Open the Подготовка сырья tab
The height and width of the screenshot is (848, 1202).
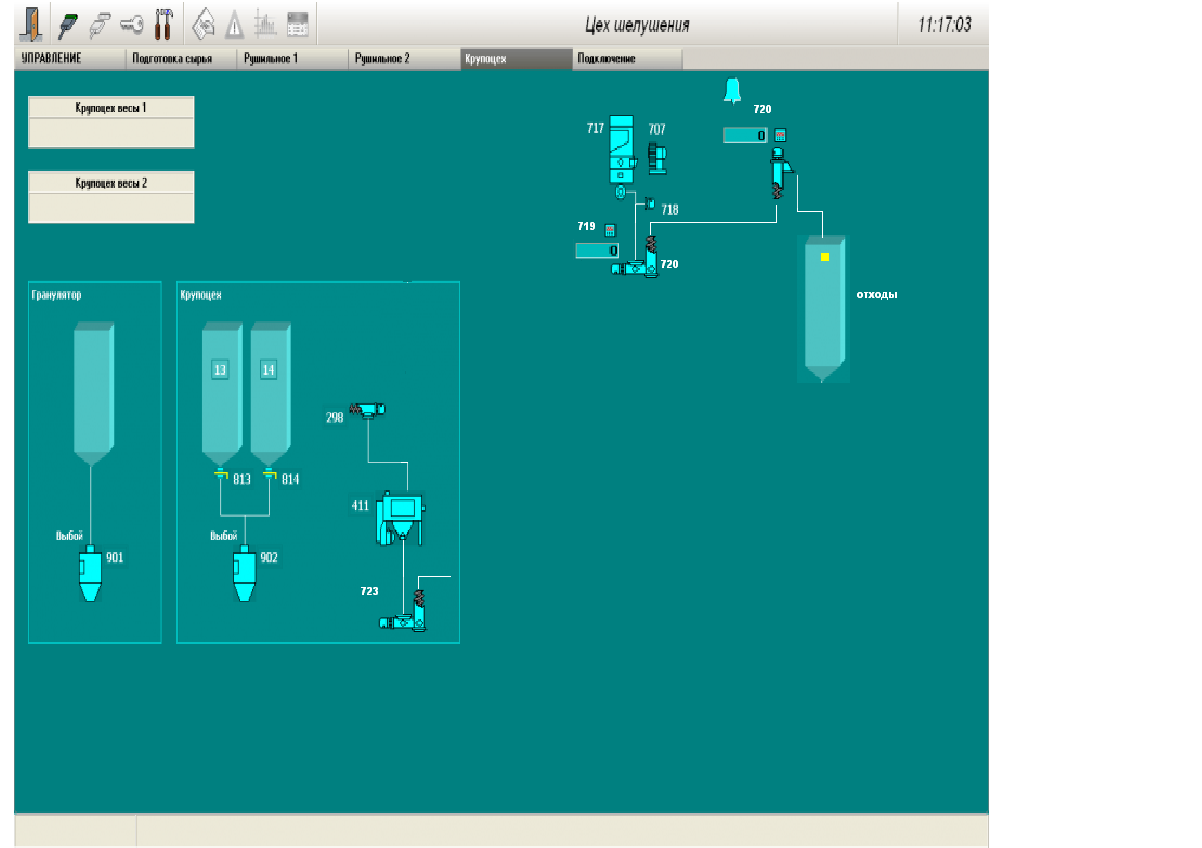pyautogui.click(x=180, y=59)
